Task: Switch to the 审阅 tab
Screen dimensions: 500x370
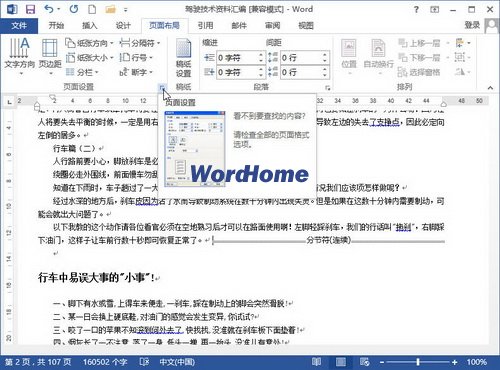Action: coord(272,25)
